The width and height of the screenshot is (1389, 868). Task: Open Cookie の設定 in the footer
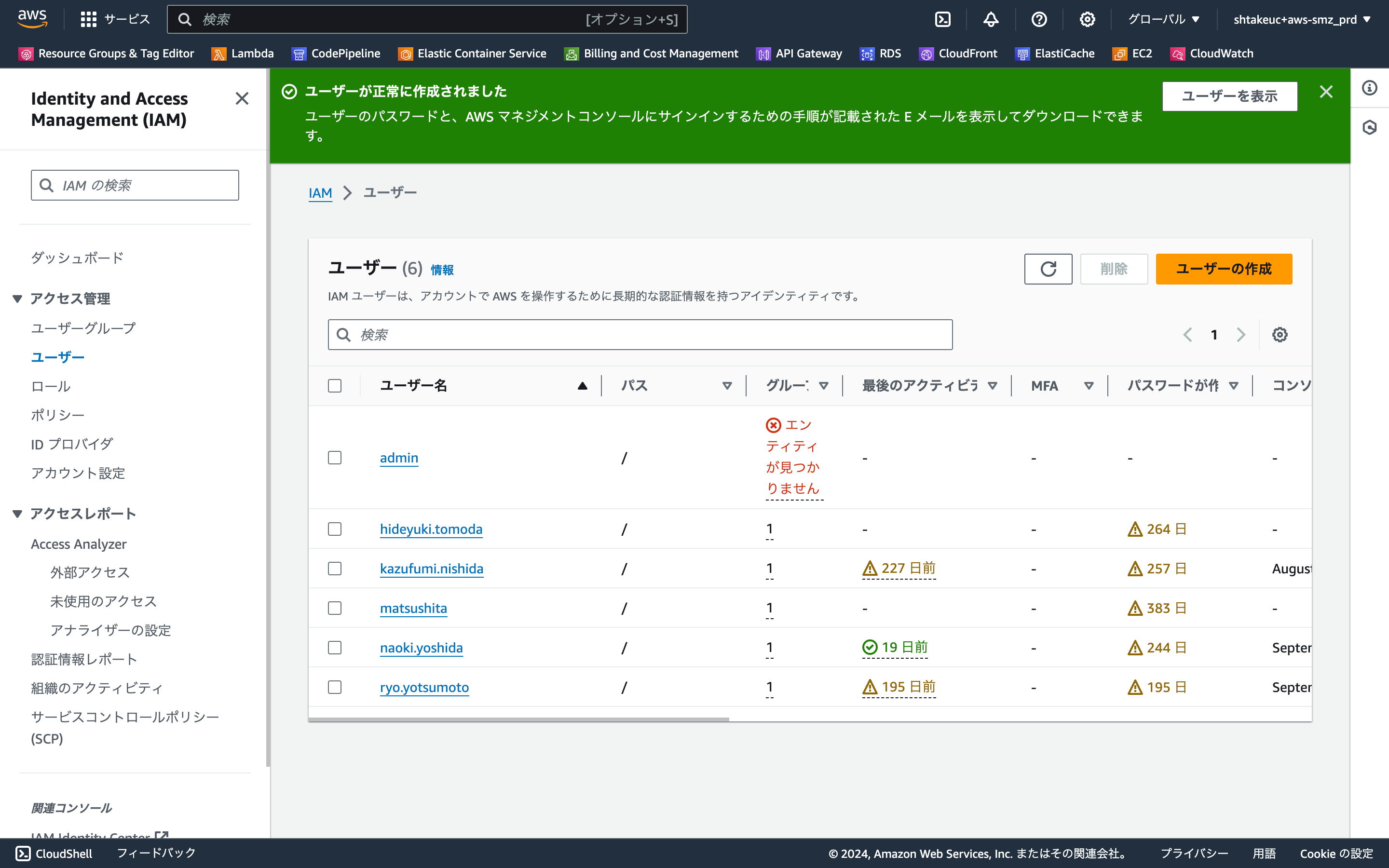click(x=1336, y=854)
